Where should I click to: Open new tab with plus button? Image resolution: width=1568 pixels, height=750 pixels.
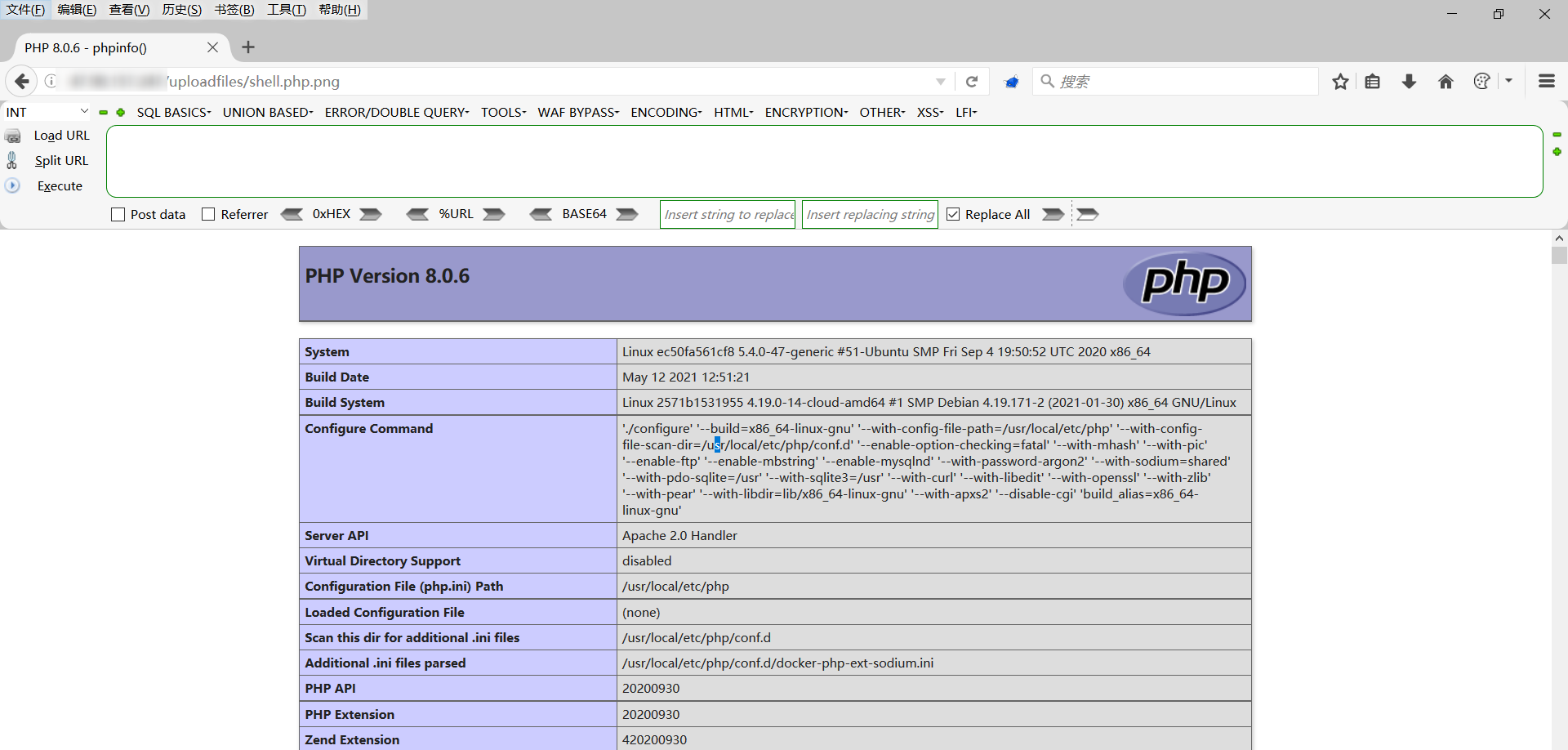248,47
